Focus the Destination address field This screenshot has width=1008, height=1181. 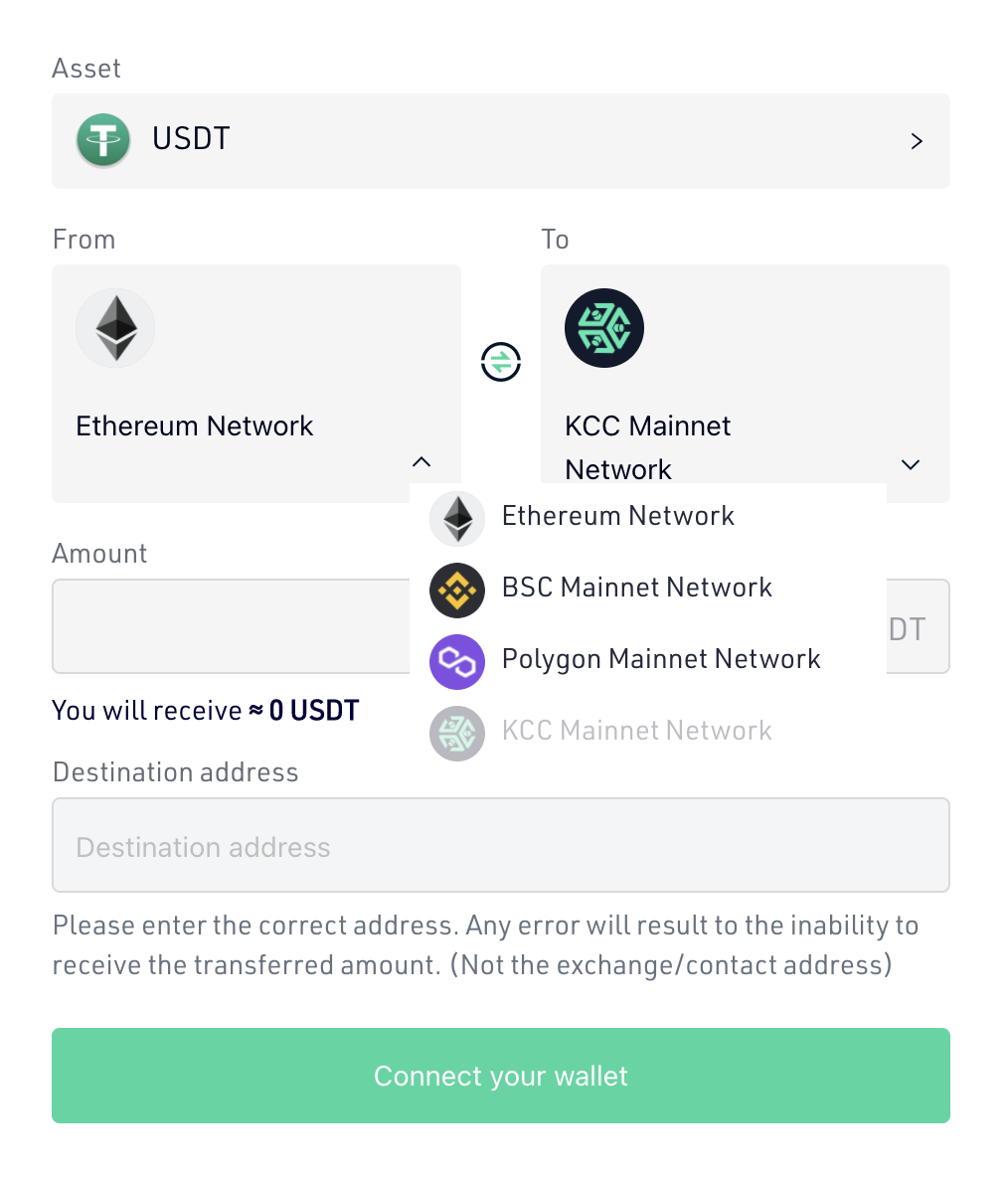coord(501,845)
